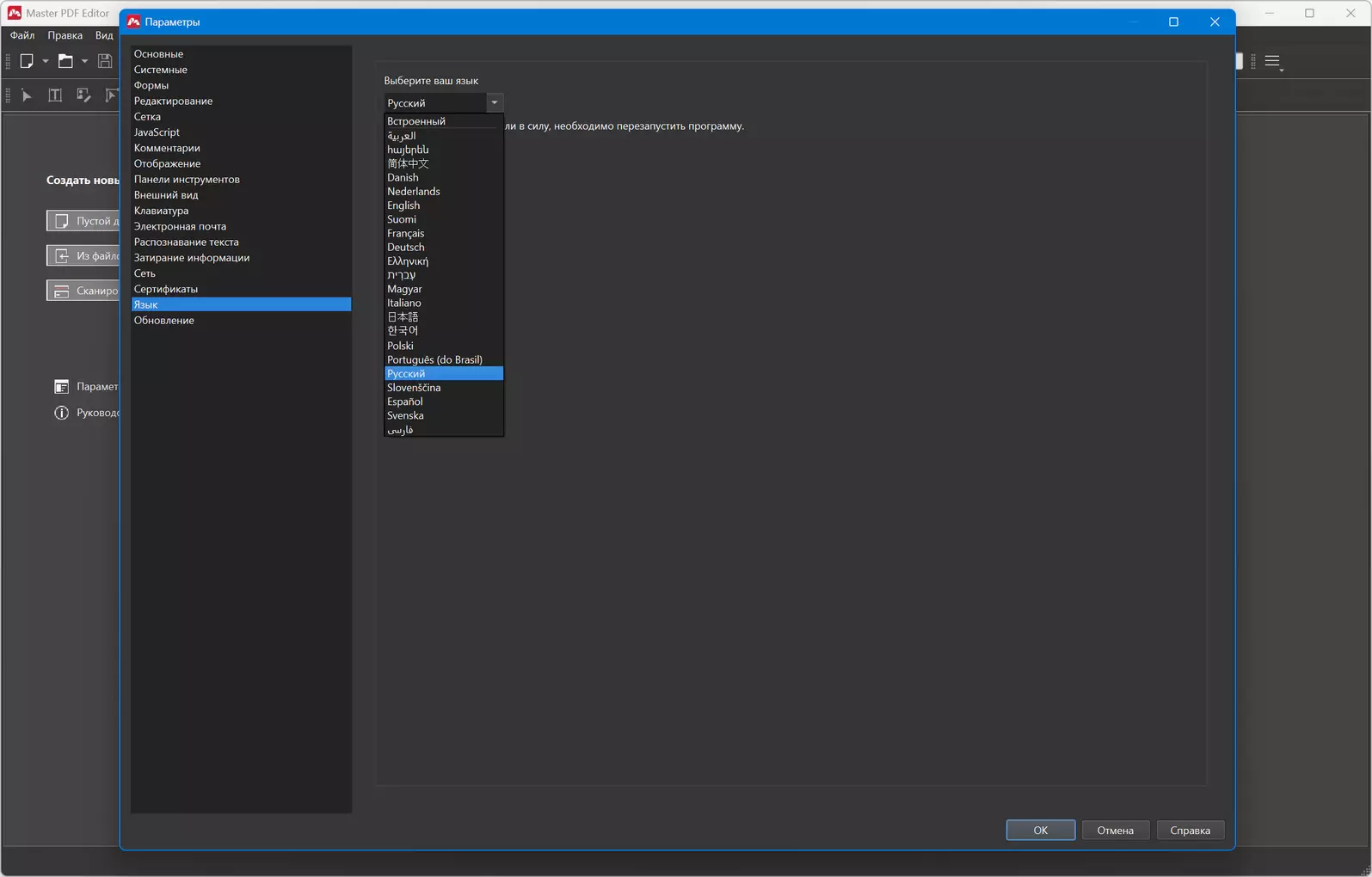Select Редактирование settings category
Viewport: 1372px width, 877px height.
[241, 101]
